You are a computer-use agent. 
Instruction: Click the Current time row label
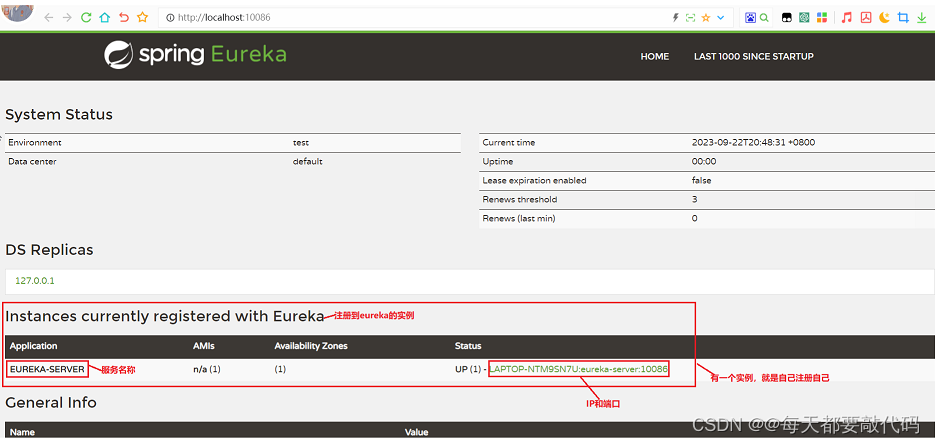(509, 142)
